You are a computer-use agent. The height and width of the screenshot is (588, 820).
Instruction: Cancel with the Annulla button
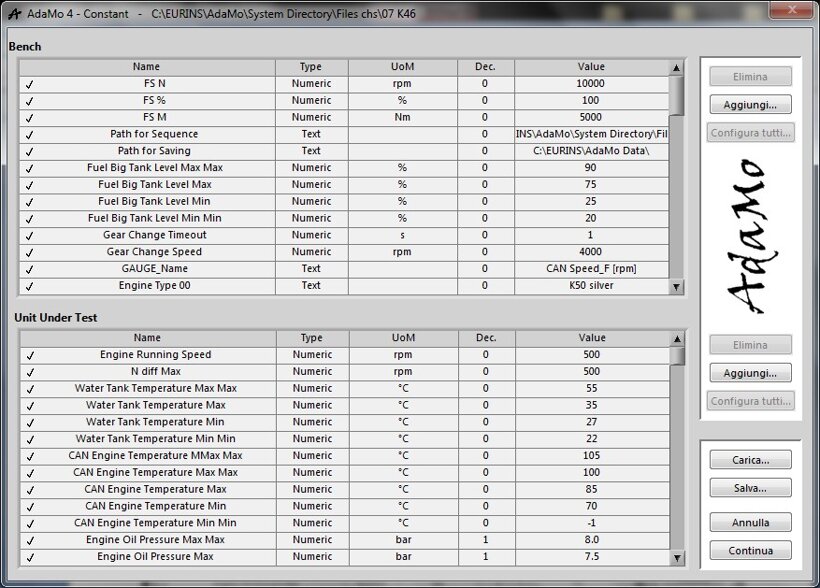tap(750, 522)
